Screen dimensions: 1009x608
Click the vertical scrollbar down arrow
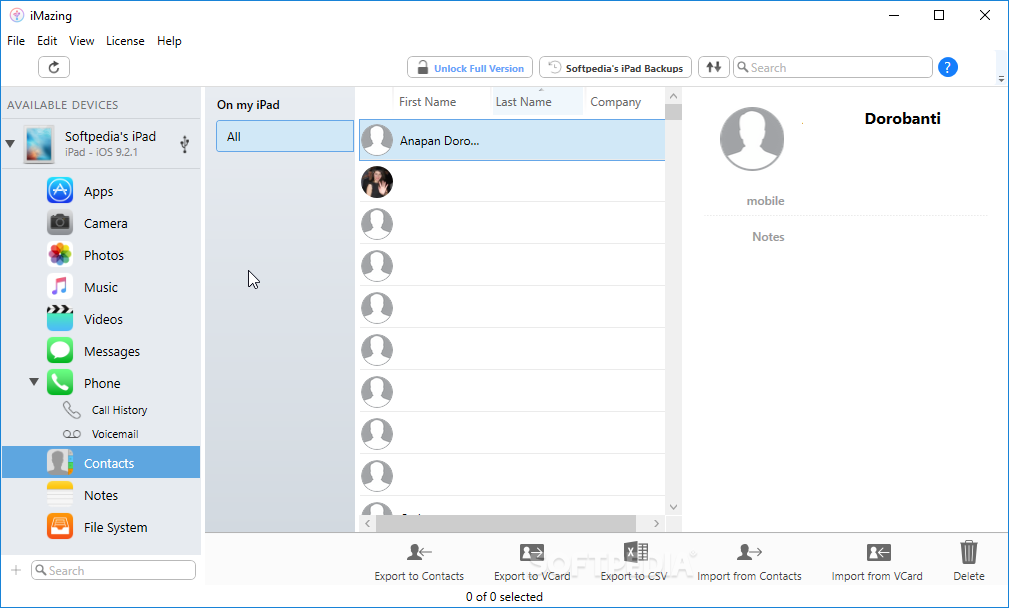(673, 507)
